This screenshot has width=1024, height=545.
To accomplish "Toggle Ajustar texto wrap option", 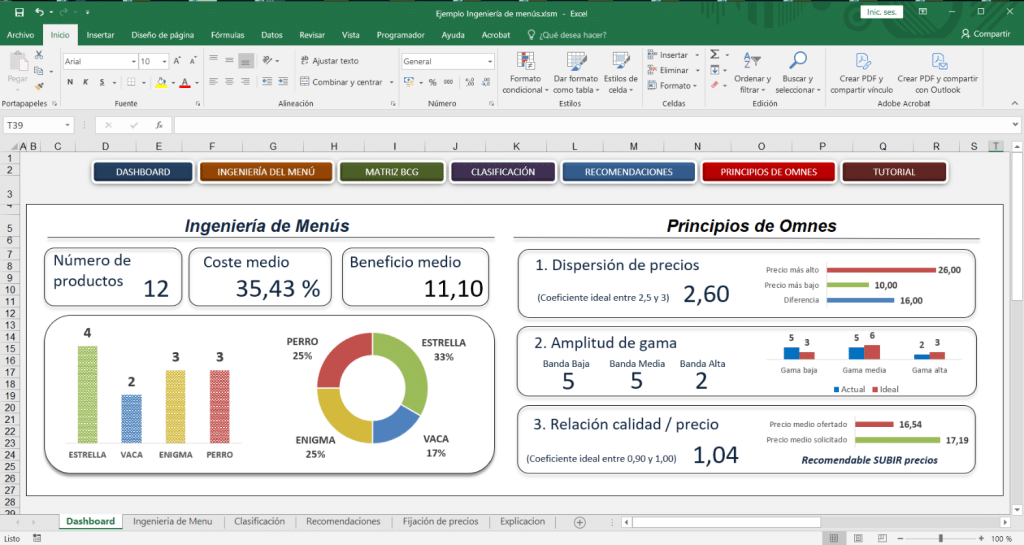I will 330,61.
